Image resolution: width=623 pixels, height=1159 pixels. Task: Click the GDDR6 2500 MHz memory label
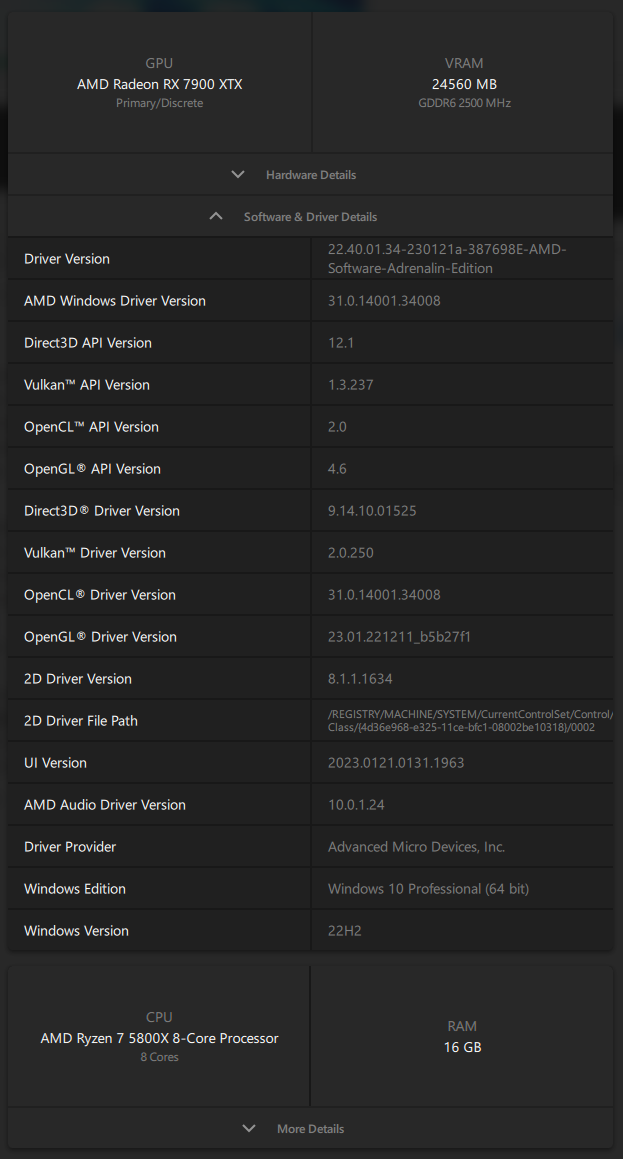464,103
